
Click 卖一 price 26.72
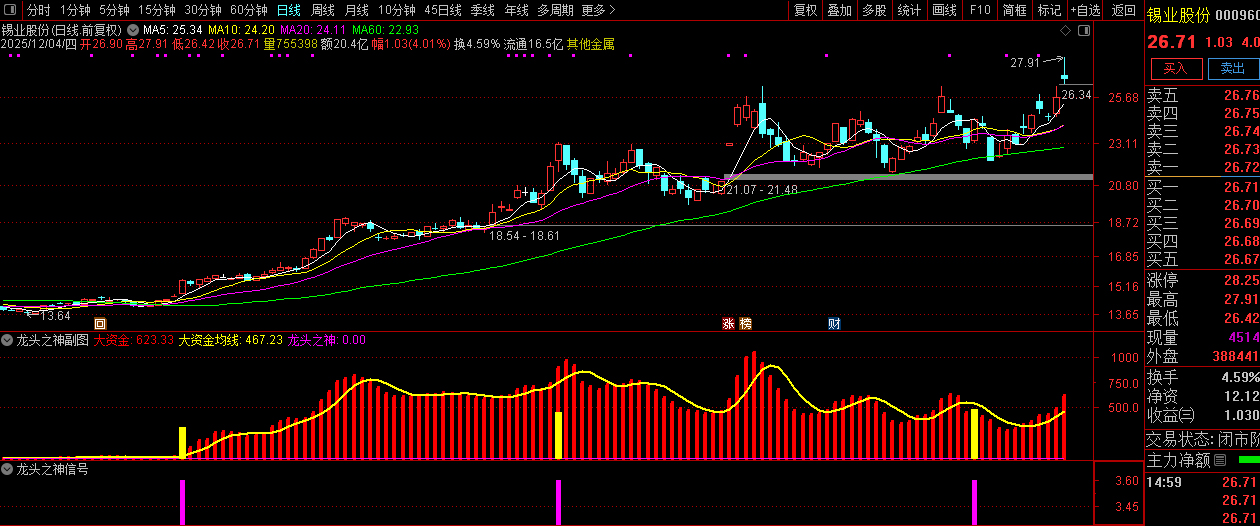coord(1240,167)
